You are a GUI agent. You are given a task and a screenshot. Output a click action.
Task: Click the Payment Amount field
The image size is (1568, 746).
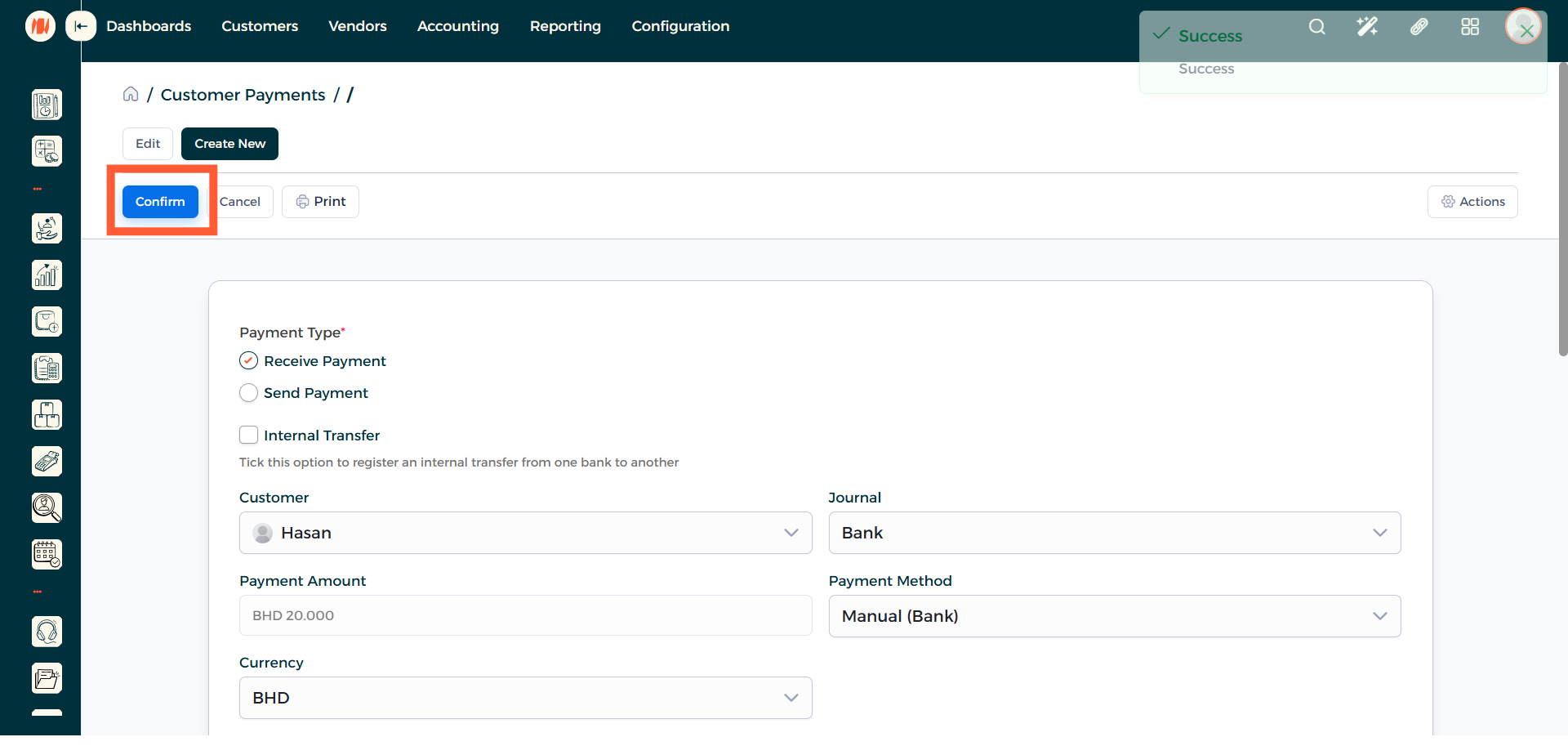pos(525,615)
